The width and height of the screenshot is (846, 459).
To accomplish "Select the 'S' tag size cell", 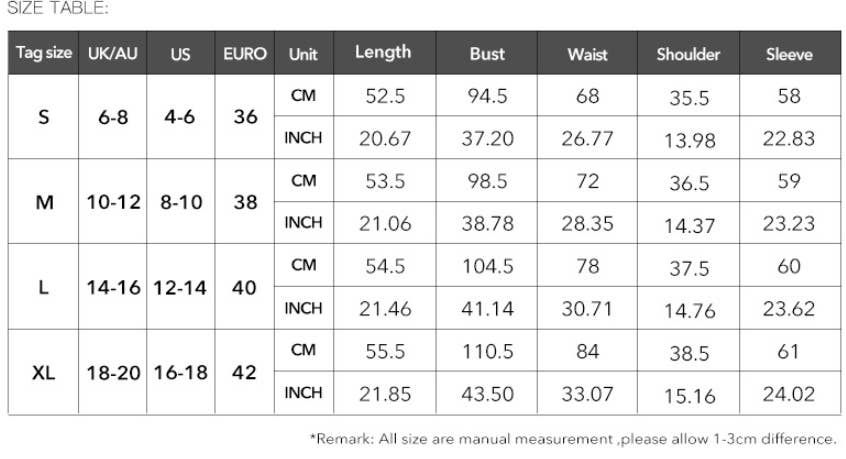I will pyautogui.click(x=44, y=117).
